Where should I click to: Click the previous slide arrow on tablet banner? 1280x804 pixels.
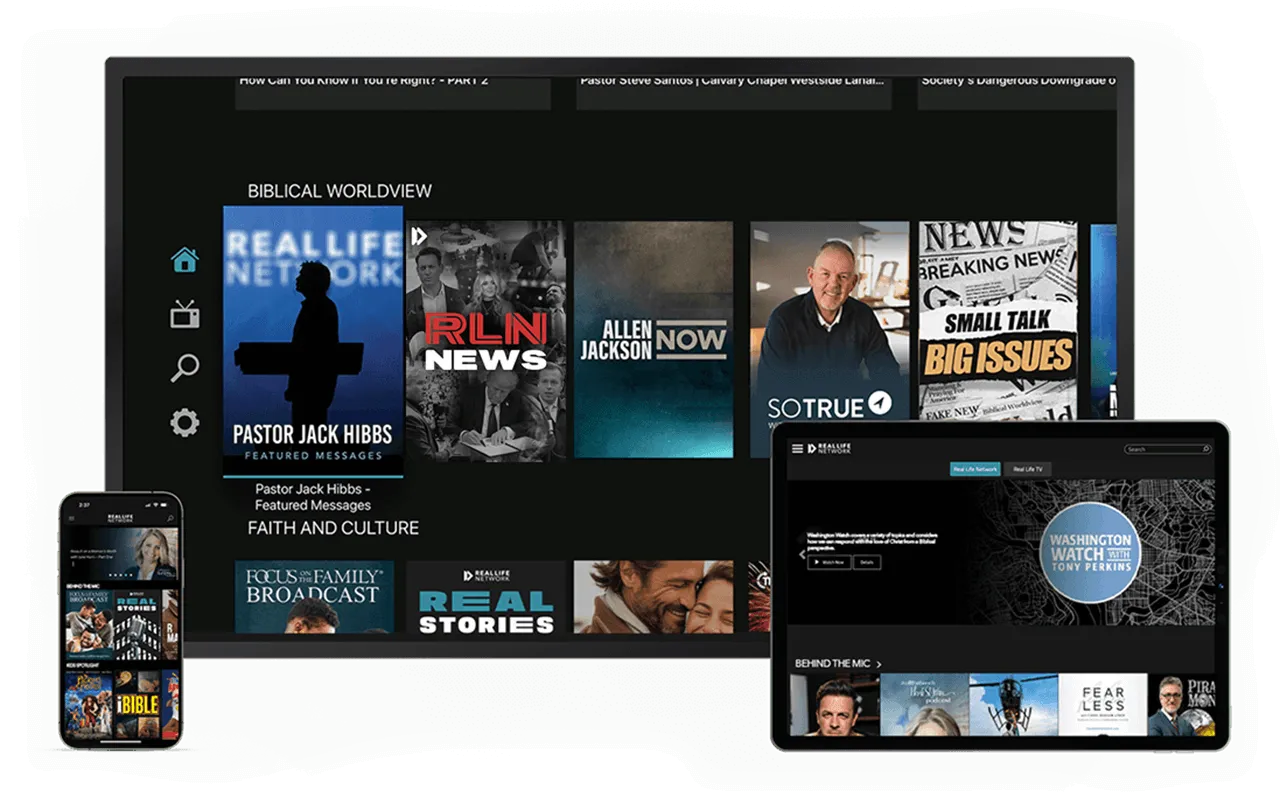(x=802, y=554)
